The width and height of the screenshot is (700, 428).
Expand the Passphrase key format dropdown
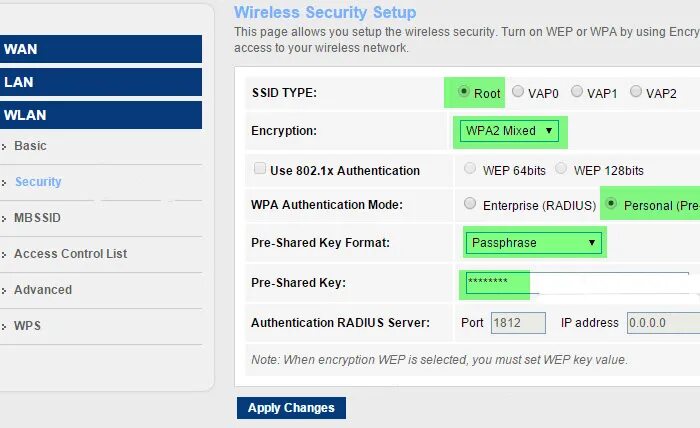coord(533,242)
